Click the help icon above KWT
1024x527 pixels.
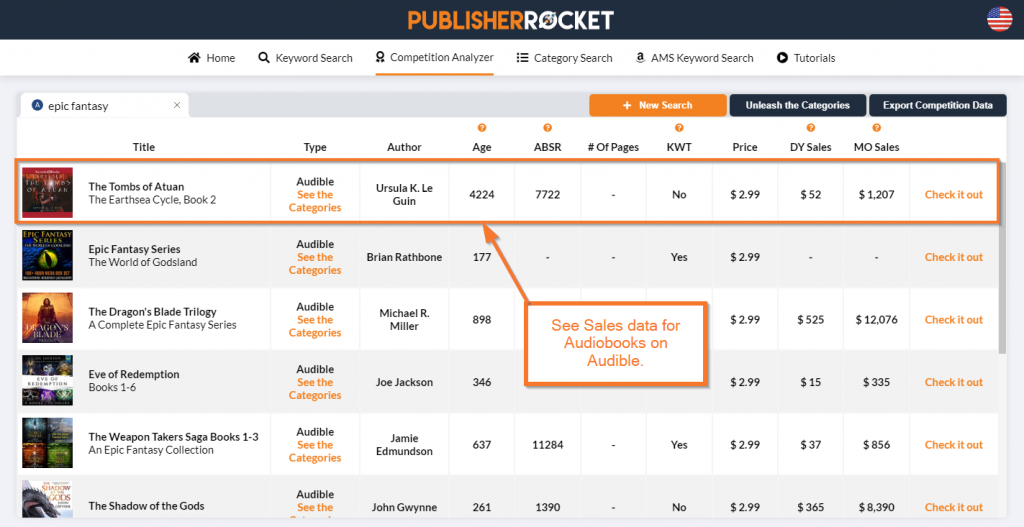[x=679, y=128]
